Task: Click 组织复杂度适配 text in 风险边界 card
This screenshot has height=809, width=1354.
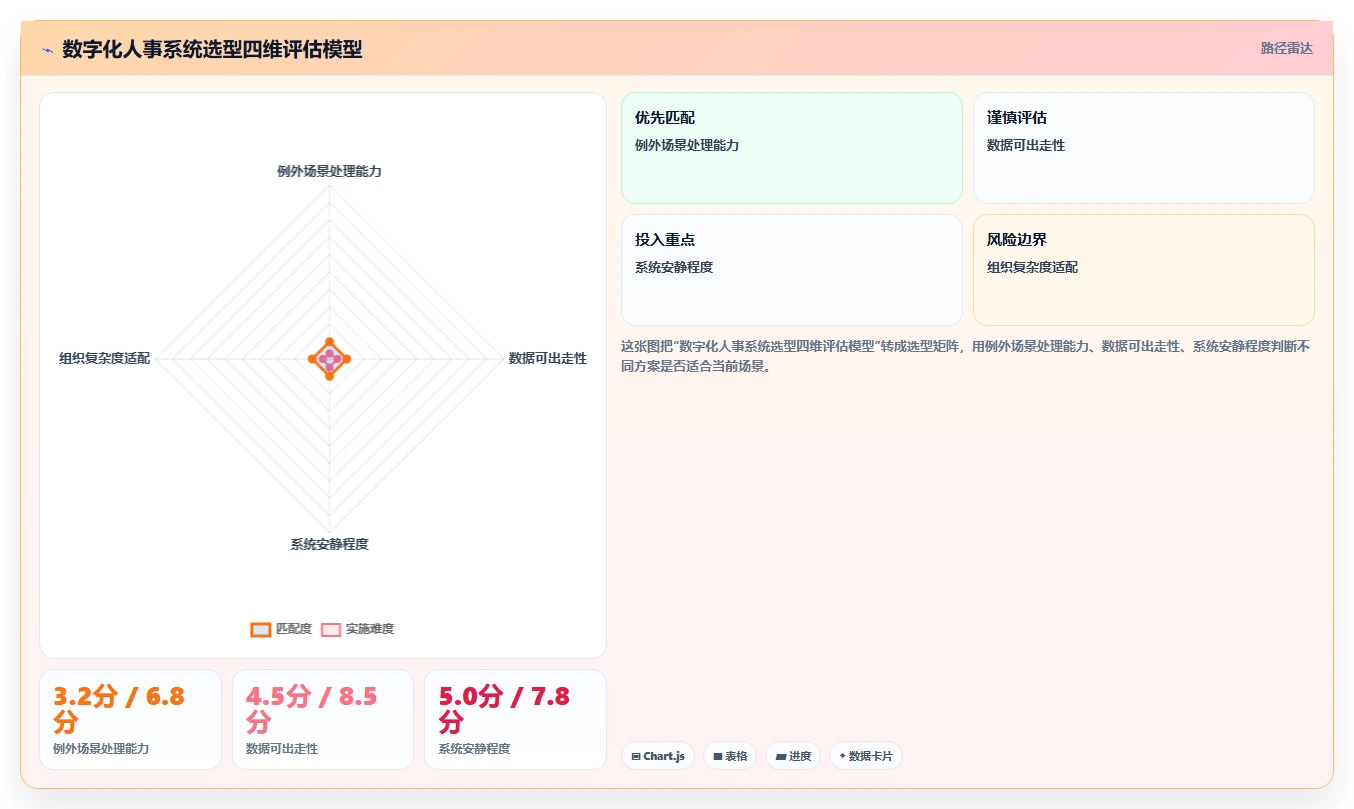Action: [x=1032, y=267]
